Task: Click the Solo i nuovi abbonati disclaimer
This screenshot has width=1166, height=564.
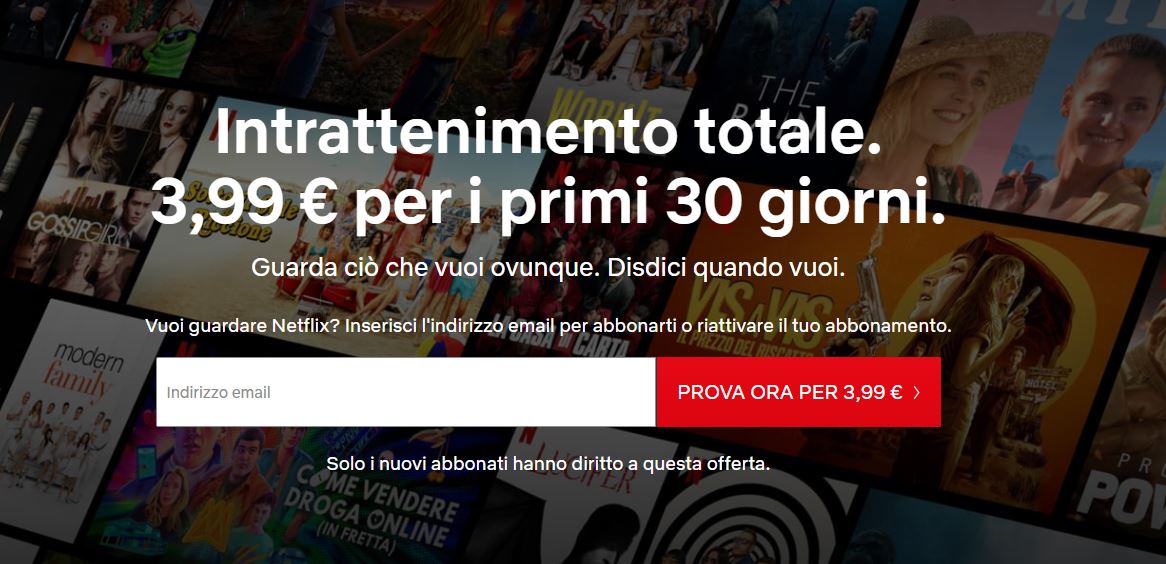Action: (548, 464)
